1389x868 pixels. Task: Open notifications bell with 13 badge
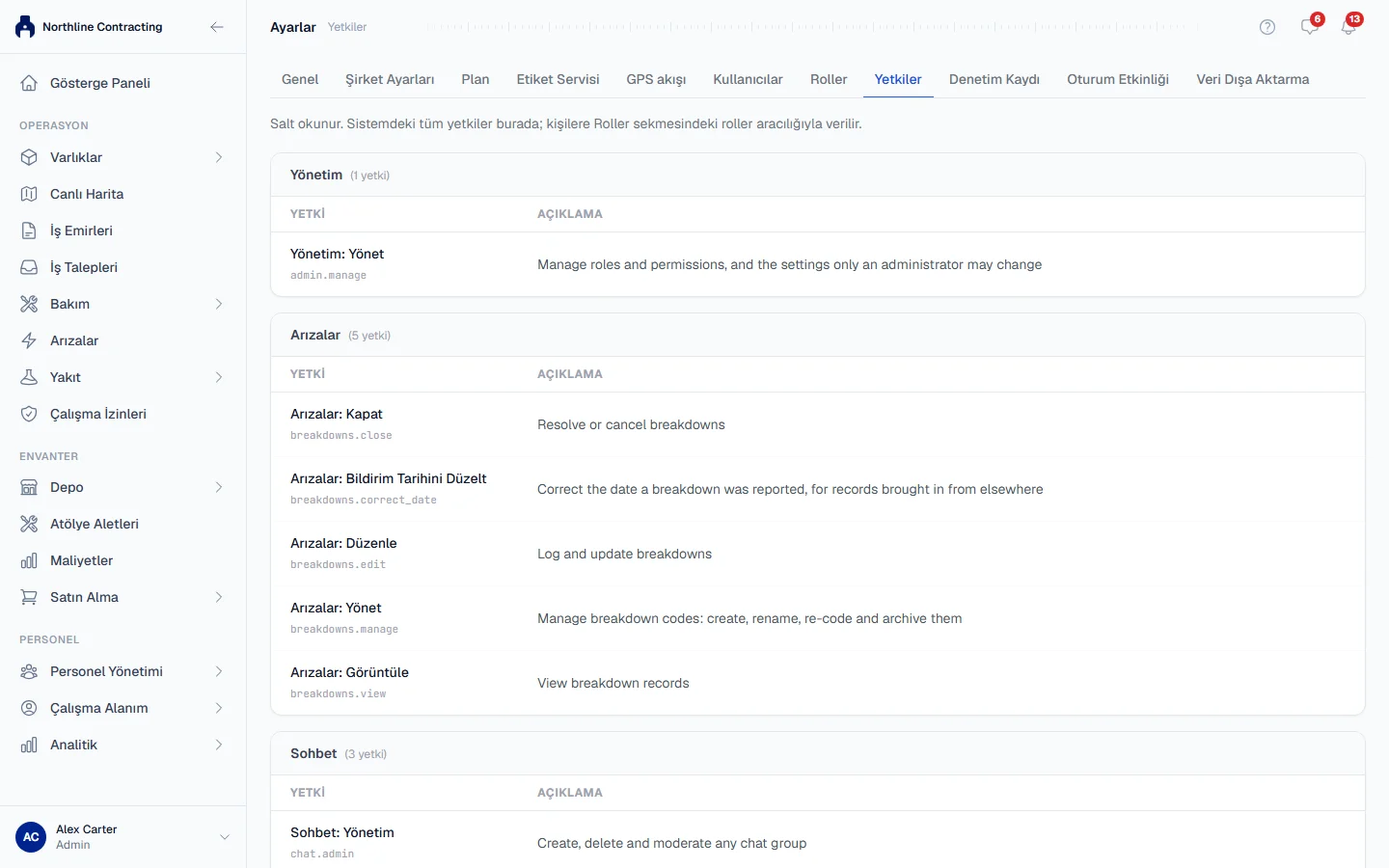point(1348,26)
